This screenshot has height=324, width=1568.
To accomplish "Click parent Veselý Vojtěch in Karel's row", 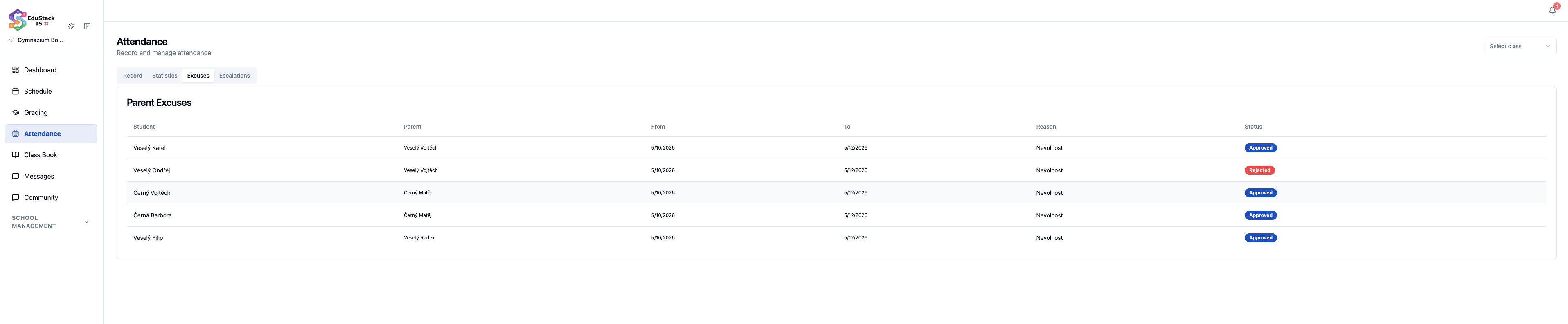I will click(x=421, y=148).
